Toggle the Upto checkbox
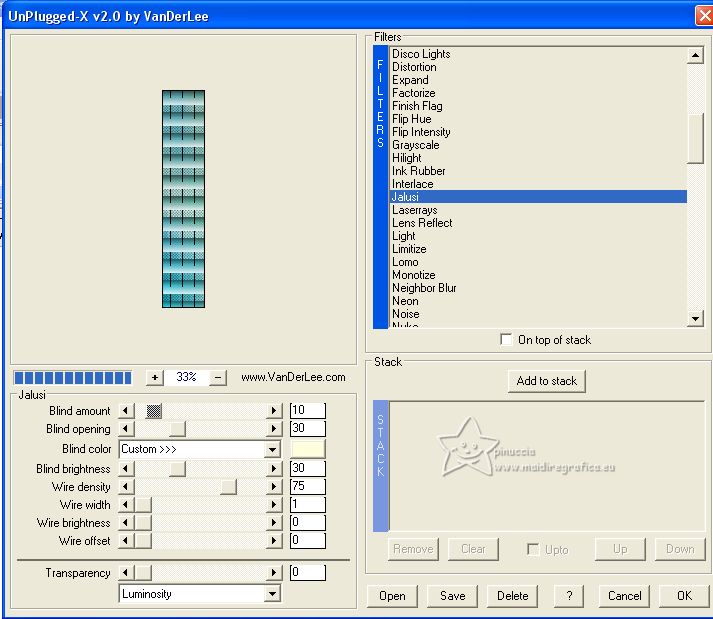Screen dimensions: 713x619 [533, 549]
